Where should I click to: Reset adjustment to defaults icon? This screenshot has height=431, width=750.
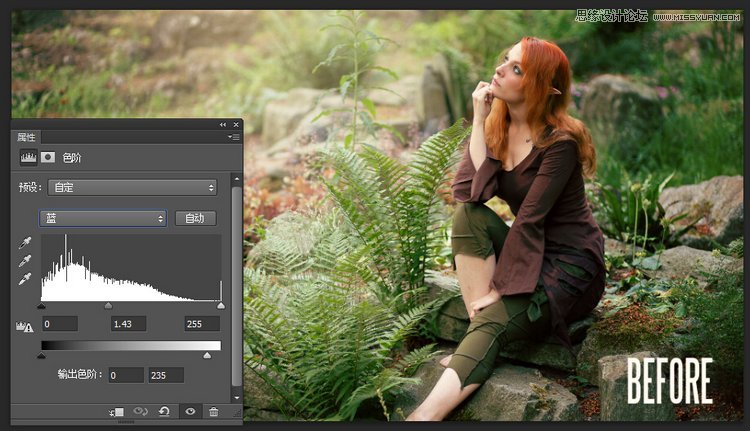coord(164,412)
